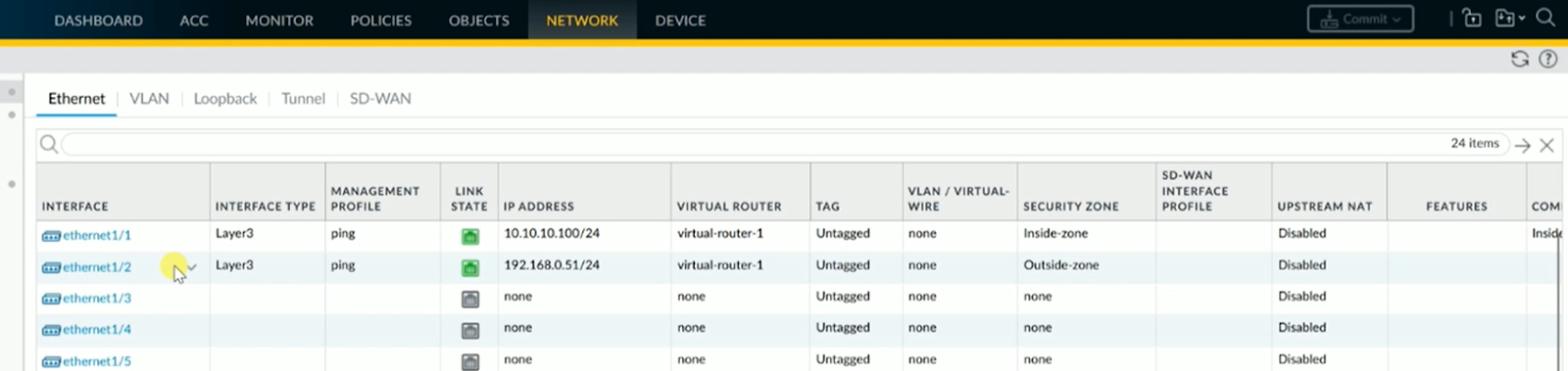Viewport: 1568px width, 371px height.
Task: Open the DASHBOARD tab
Action: (98, 20)
